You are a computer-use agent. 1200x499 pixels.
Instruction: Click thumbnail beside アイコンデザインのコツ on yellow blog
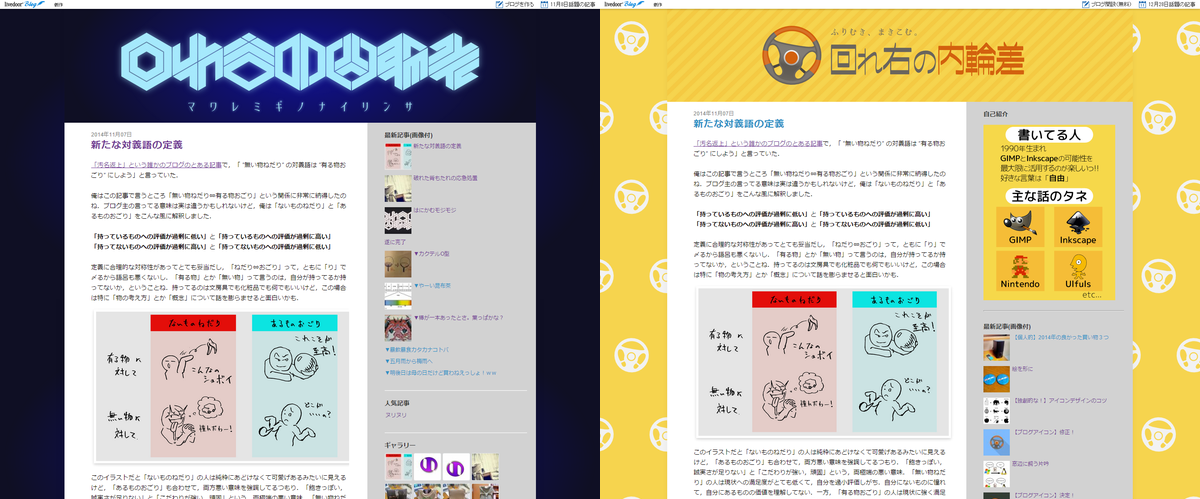click(x=996, y=410)
